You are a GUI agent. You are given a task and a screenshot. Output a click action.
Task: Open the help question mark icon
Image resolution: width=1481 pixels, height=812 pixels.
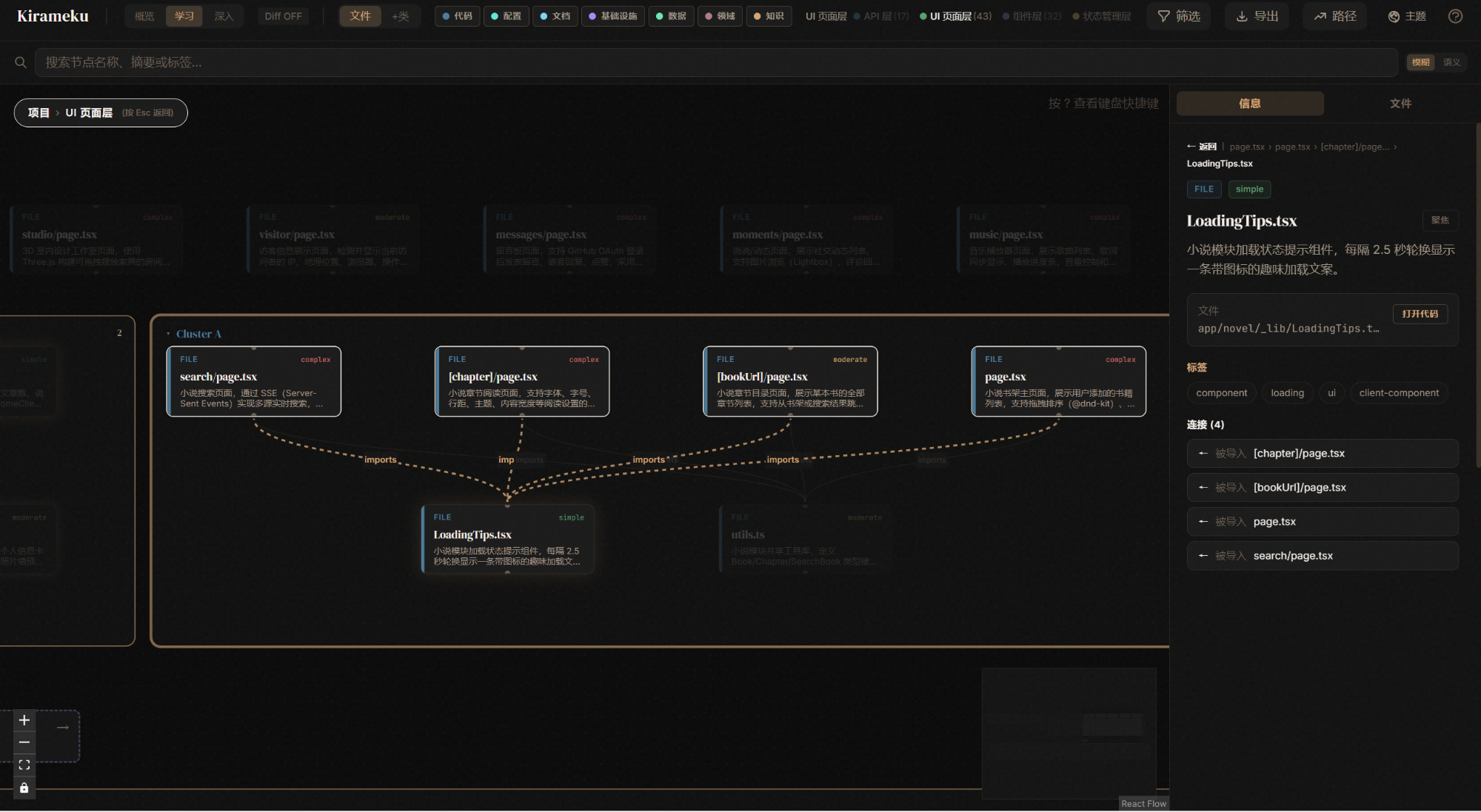tap(1455, 16)
